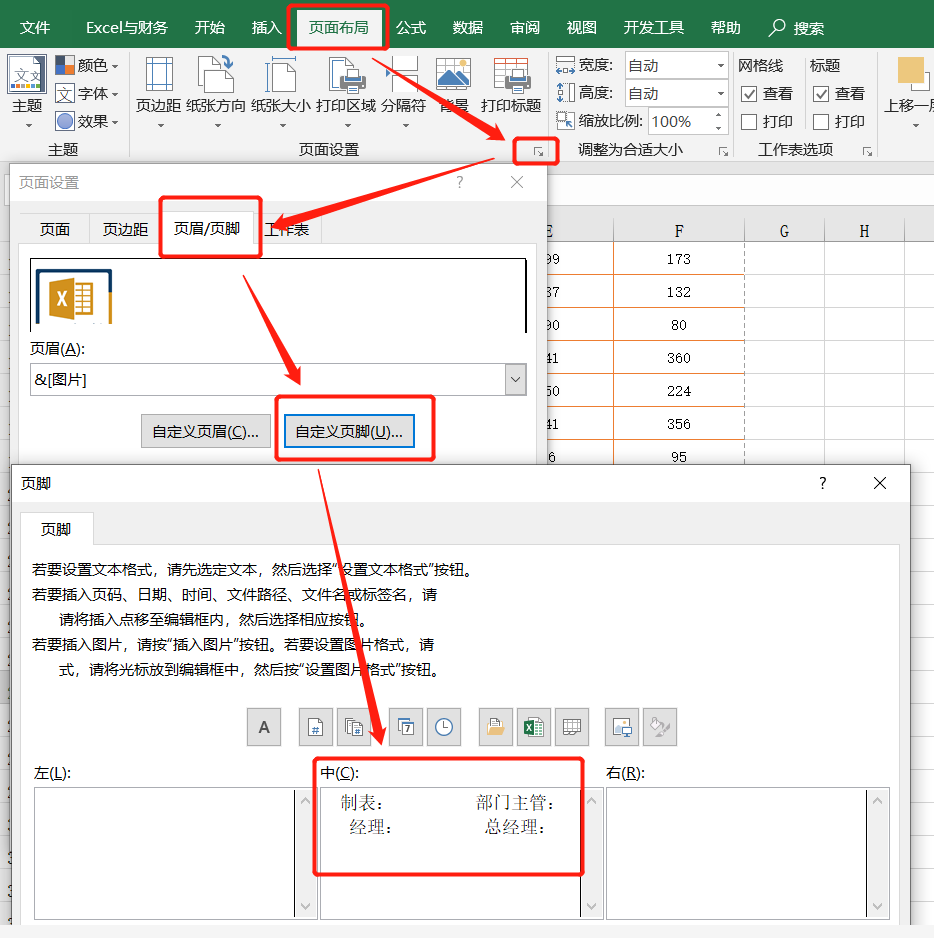Close the Footer (页脚) dialog
The image size is (934, 938).
click(x=880, y=483)
